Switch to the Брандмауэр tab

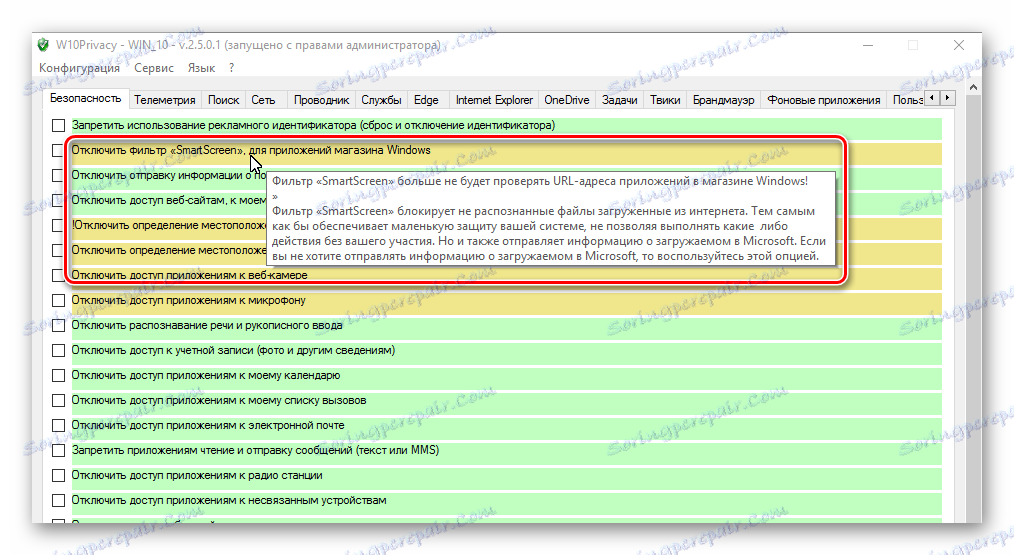point(723,100)
